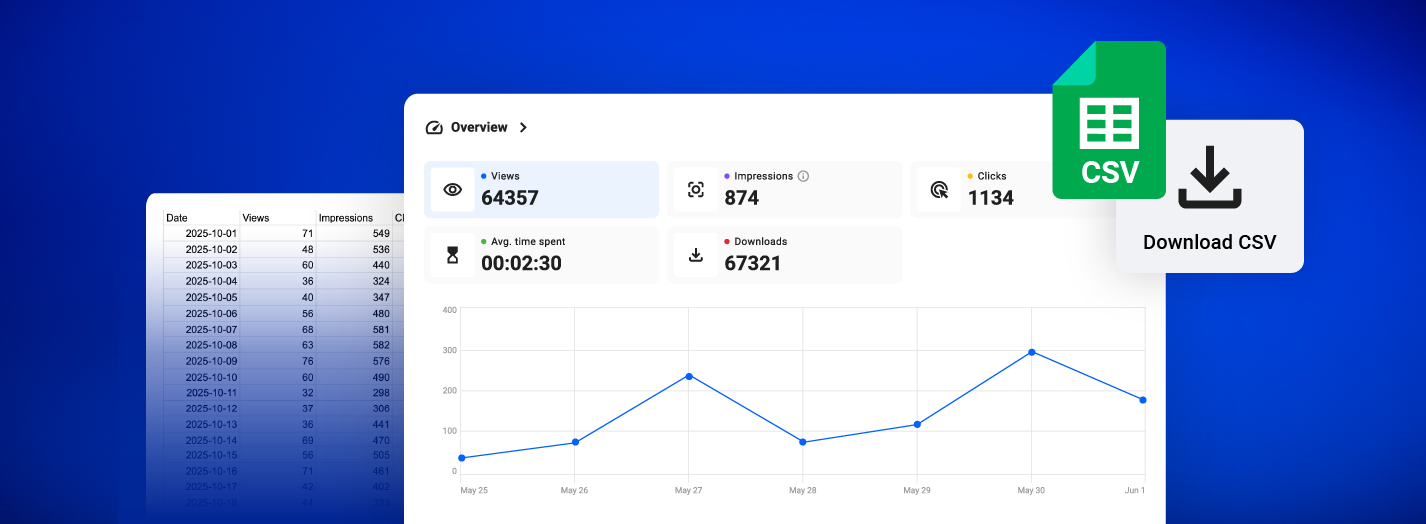Open the Impressions info tooltip icon
The image size is (1426, 524).
pyautogui.click(x=803, y=176)
